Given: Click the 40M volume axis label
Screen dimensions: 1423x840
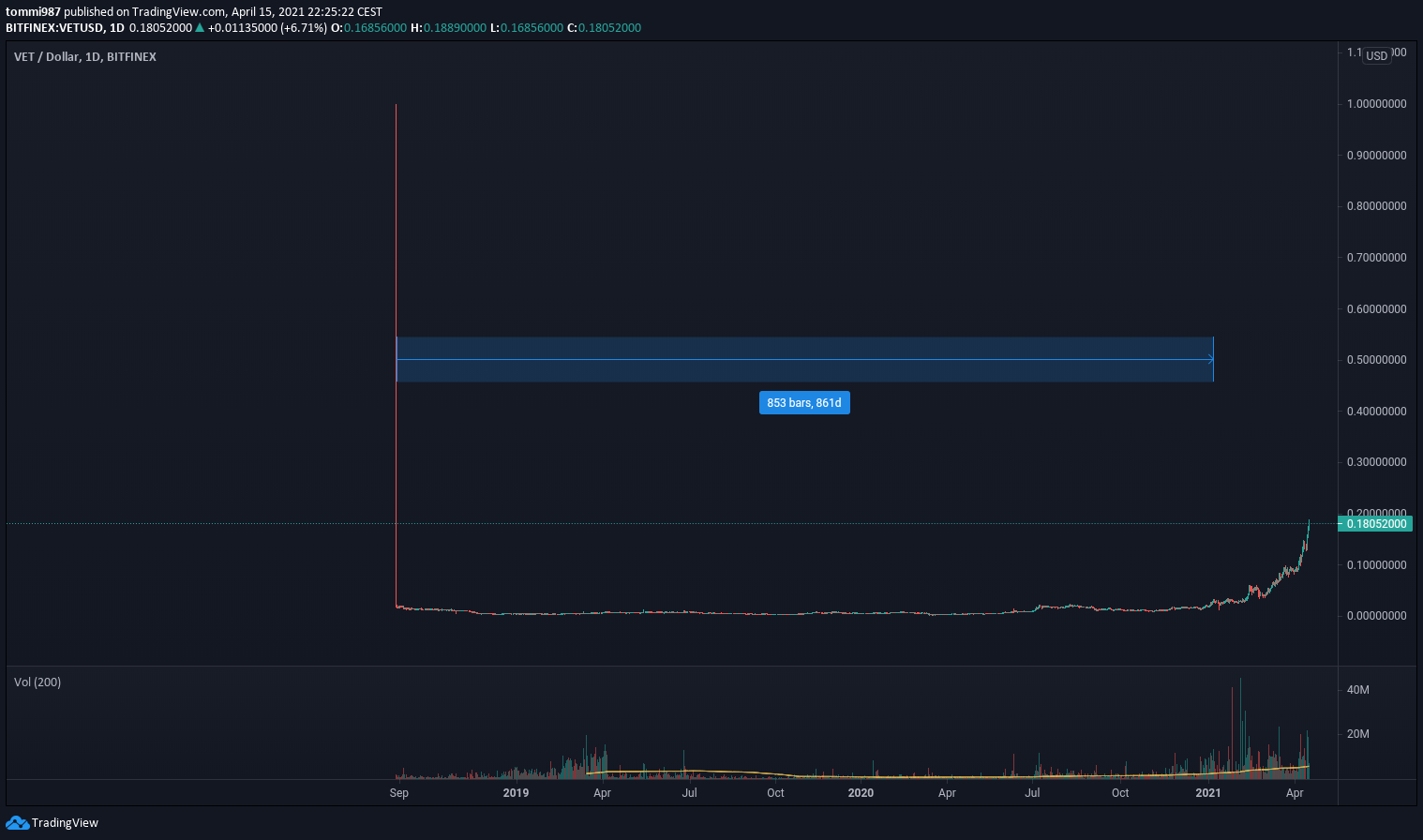Looking at the screenshot, I should point(1357,690).
